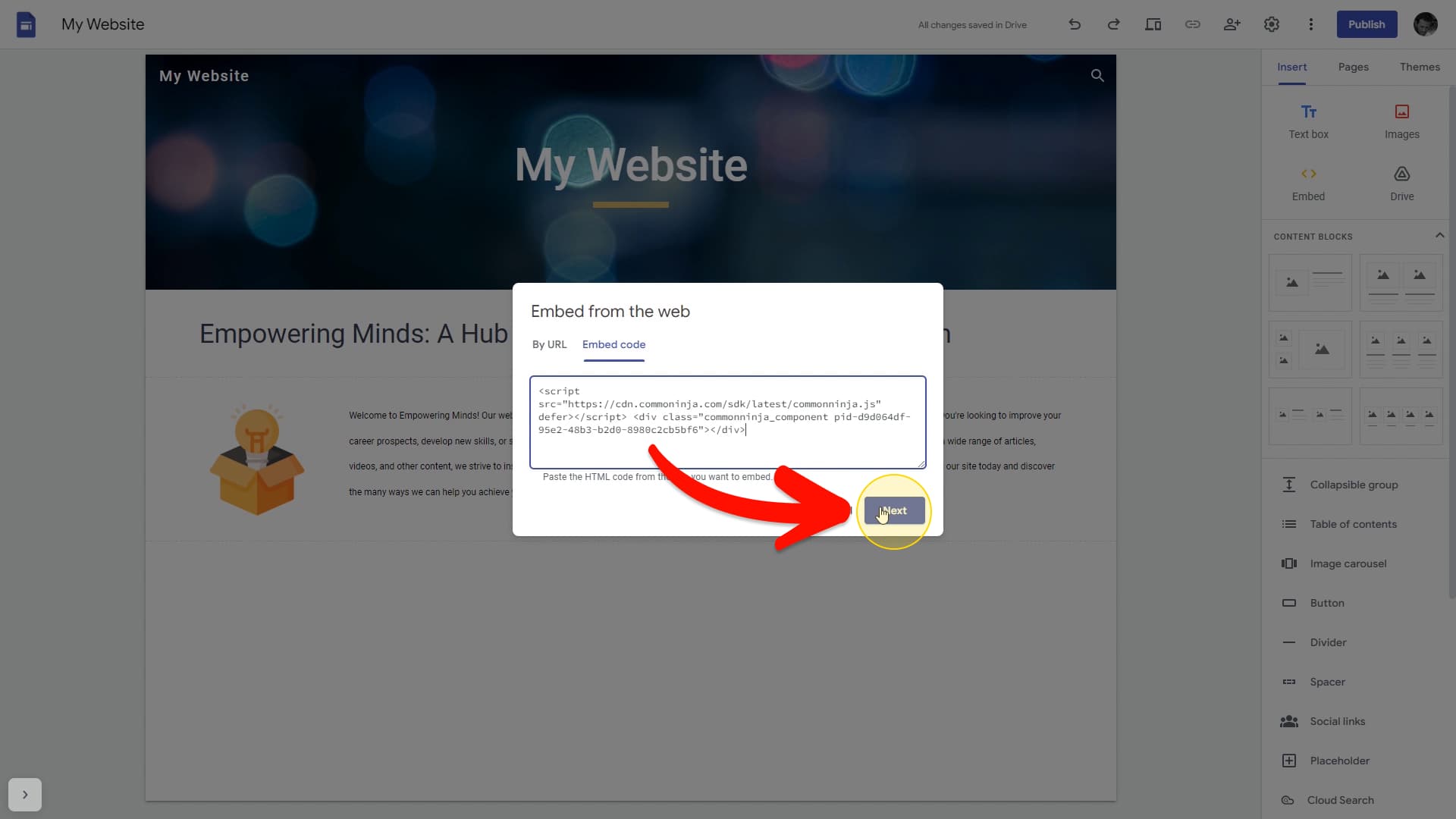The height and width of the screenshot is (819, 1456).
Task: Open the device preview icon
Action: [x=1153, y=24]
